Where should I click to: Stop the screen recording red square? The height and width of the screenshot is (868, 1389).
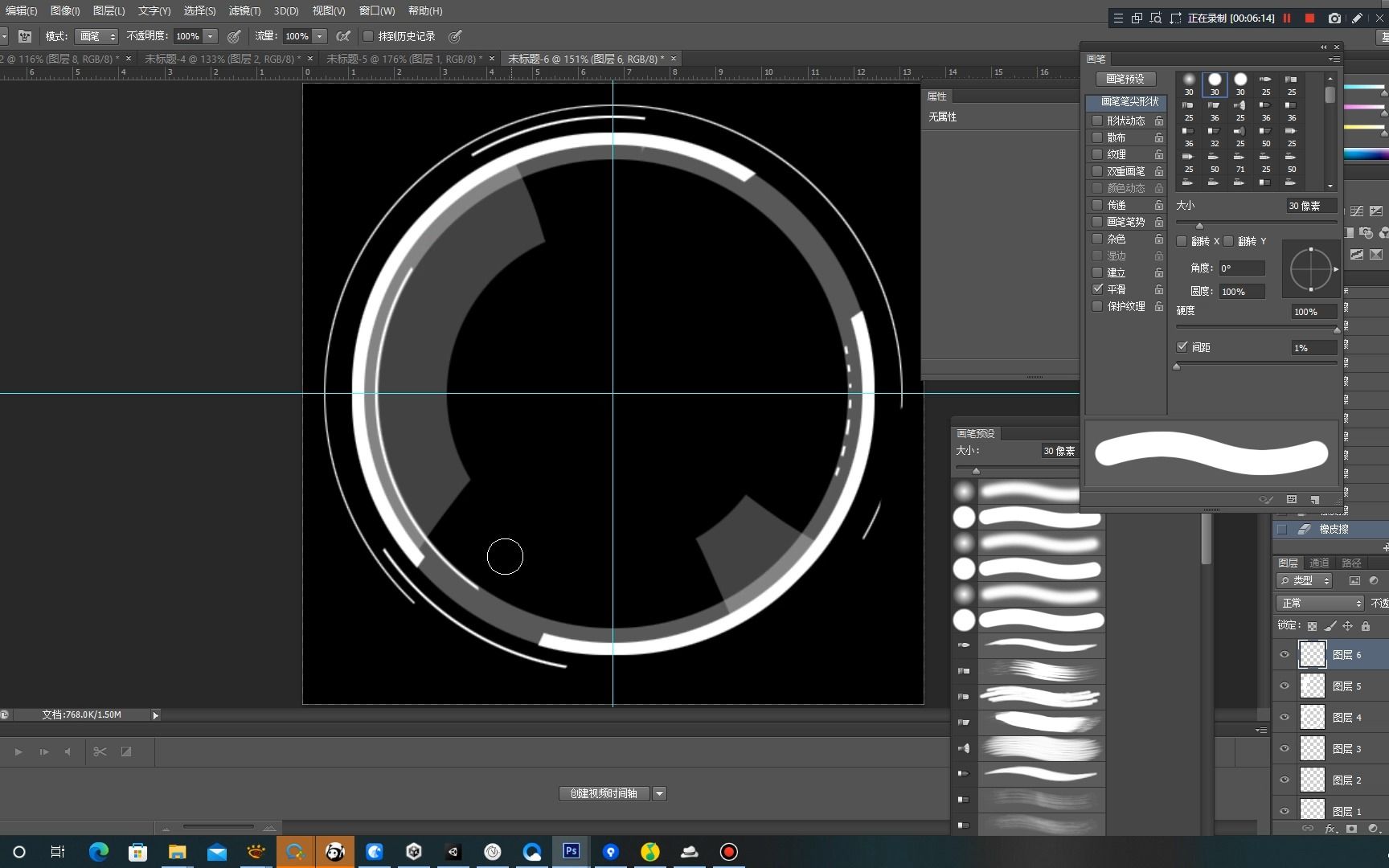click(x=1309, y=18)
